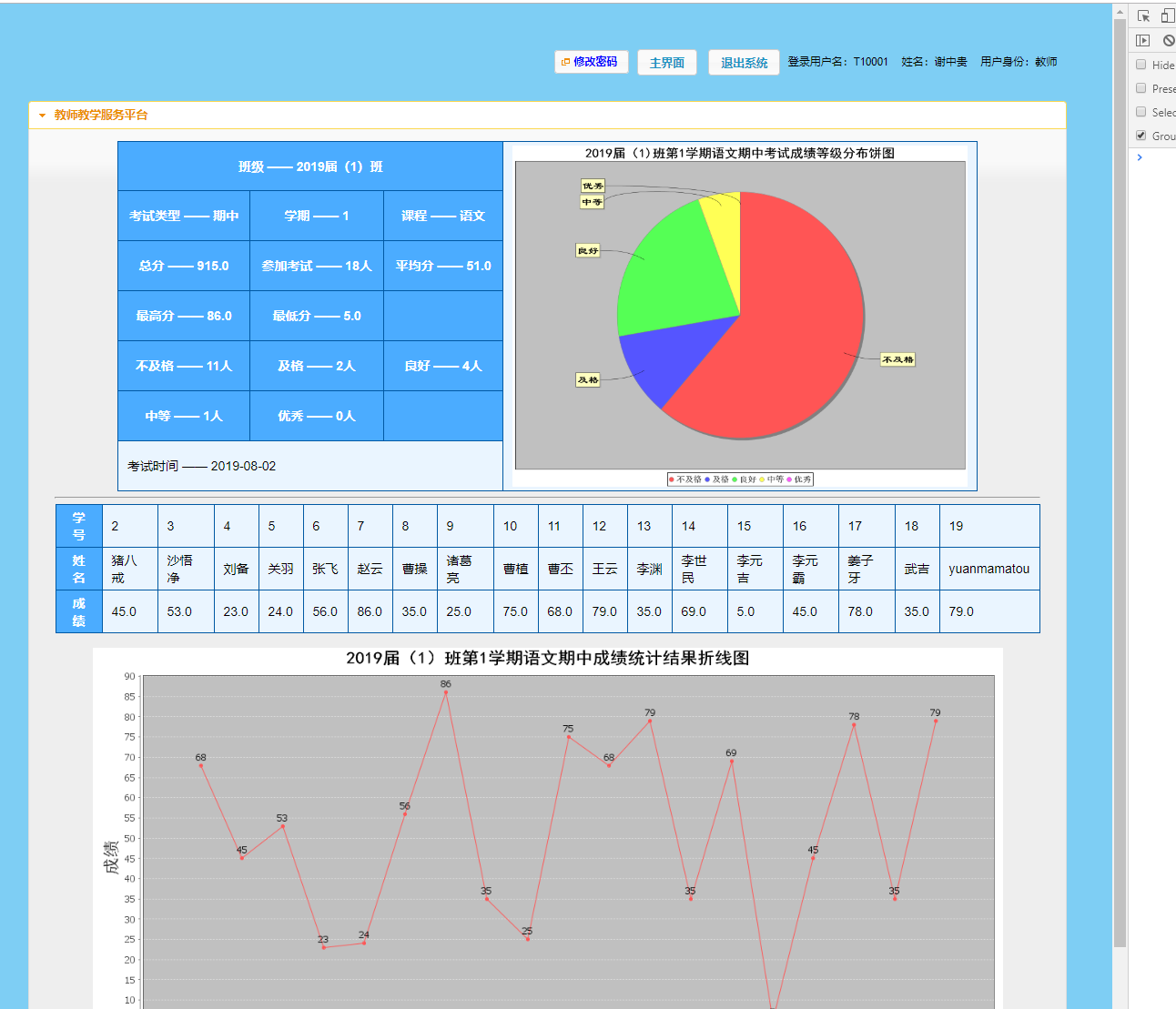Click the 学期 —— 1 cell
The height and width of the screenshot is (1009, 1176).
click(x=317, y=216)
